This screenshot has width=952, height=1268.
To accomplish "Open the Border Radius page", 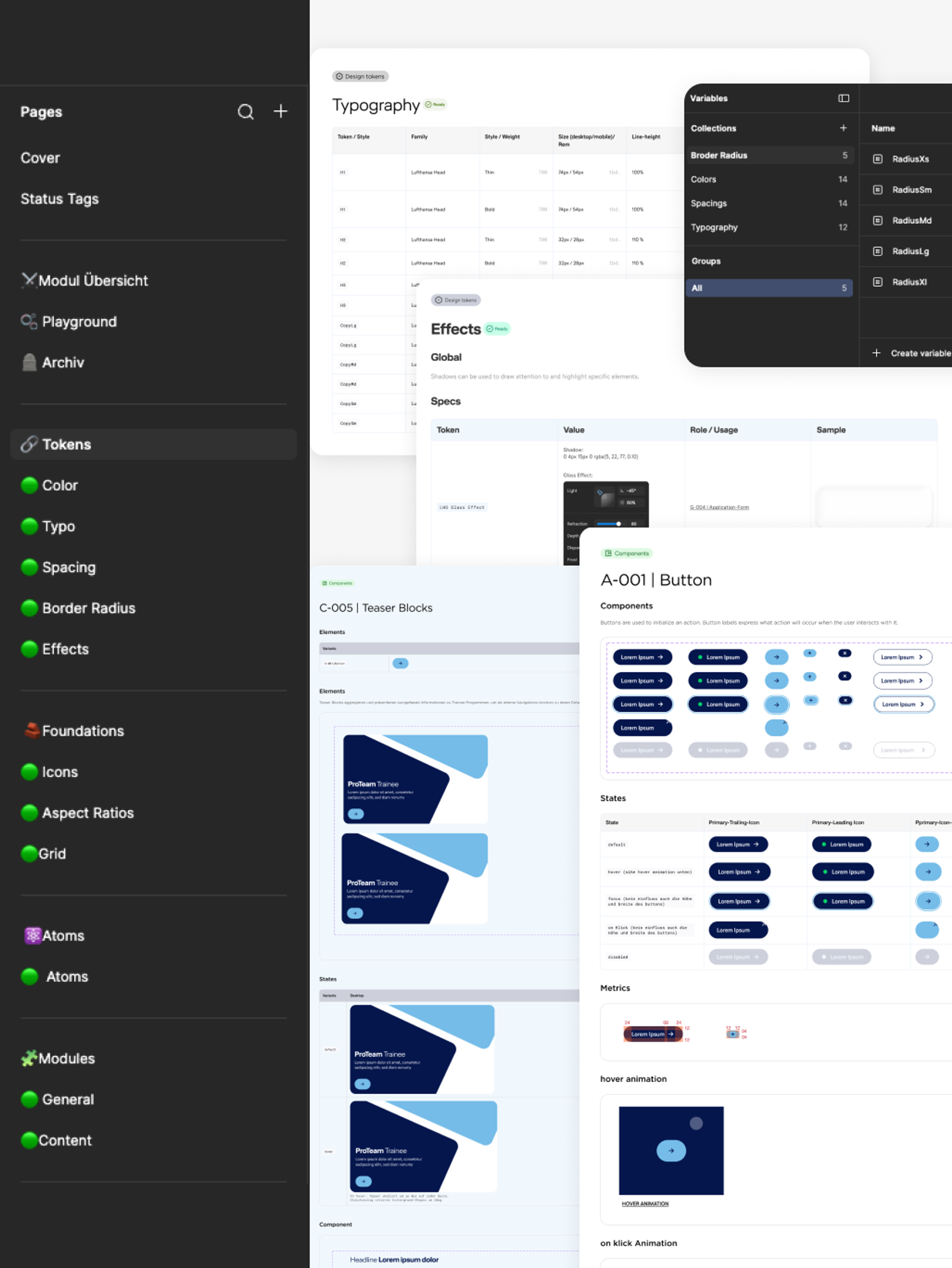I will click(x=89, y=608).
